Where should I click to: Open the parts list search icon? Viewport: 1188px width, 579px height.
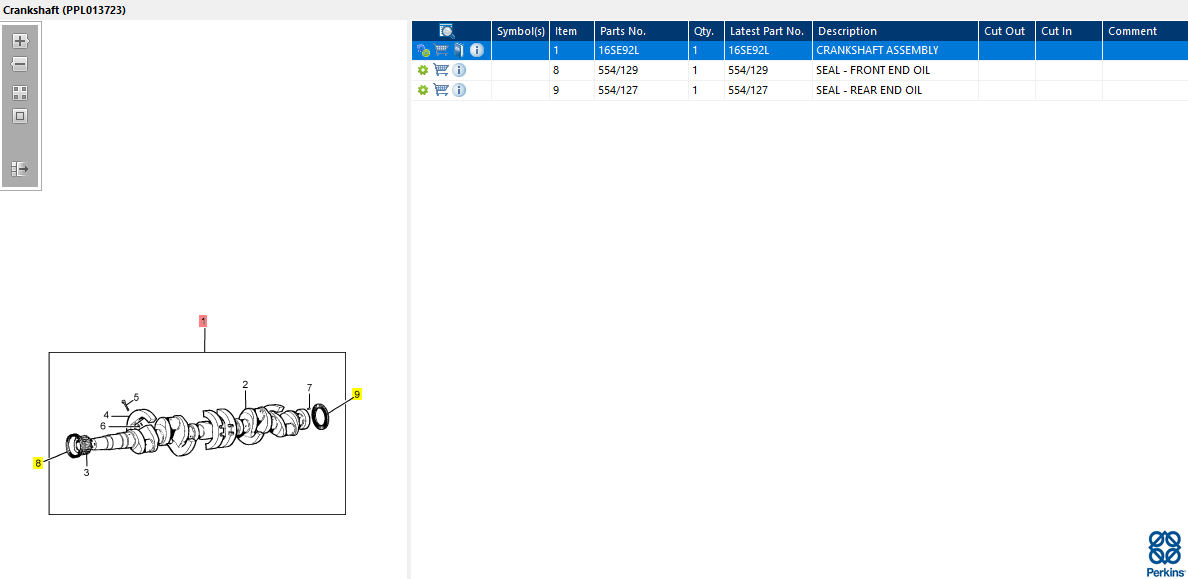(x=447, y=31)
